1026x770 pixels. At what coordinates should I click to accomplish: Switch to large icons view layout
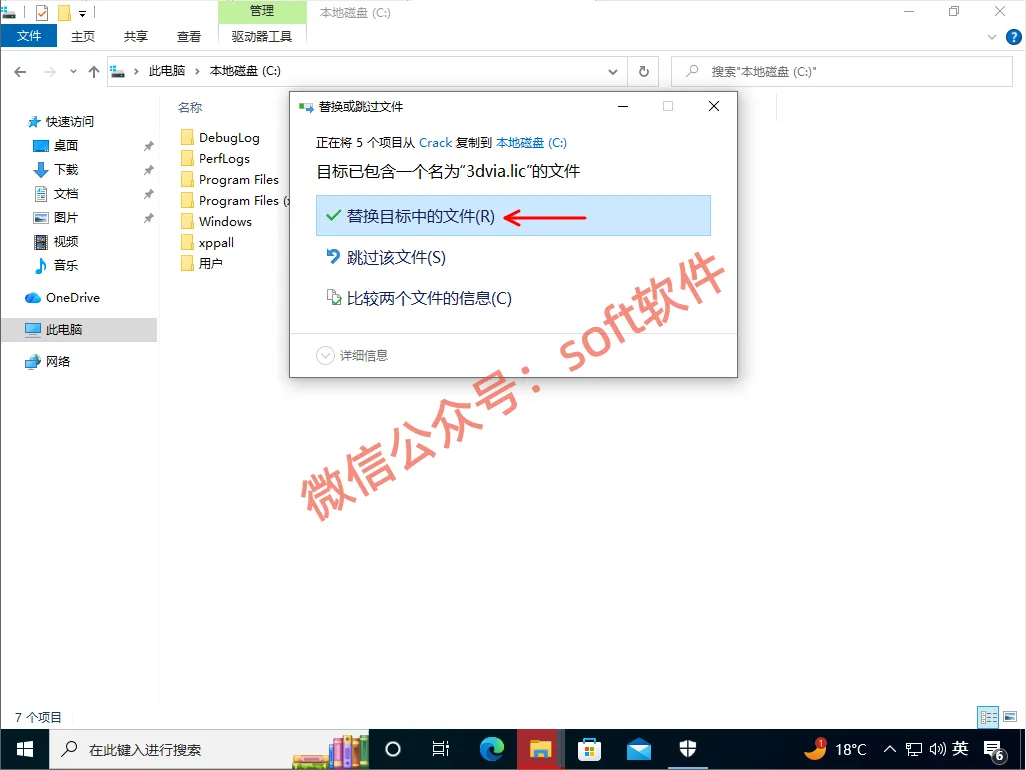[1010, 717]
